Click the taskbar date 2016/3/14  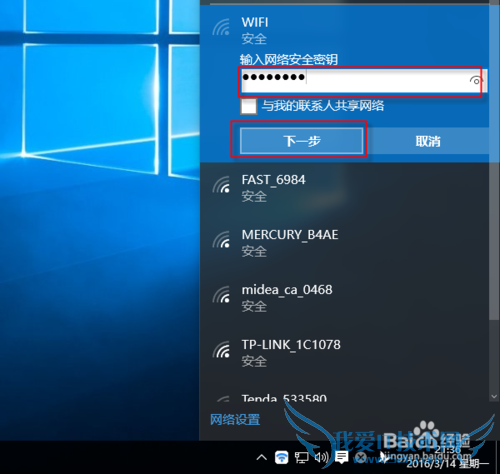pyautogui.click(x=431, y=463)
